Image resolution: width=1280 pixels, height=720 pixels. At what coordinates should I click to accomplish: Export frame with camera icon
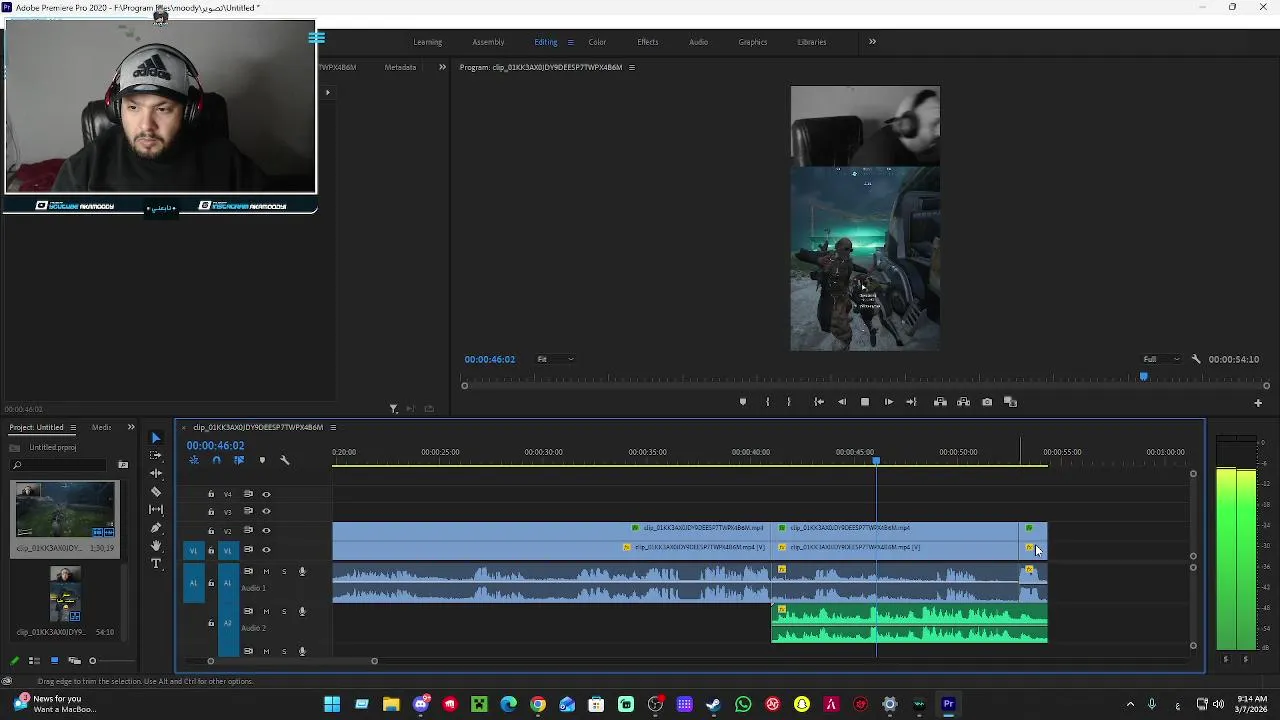pos(987,402)
